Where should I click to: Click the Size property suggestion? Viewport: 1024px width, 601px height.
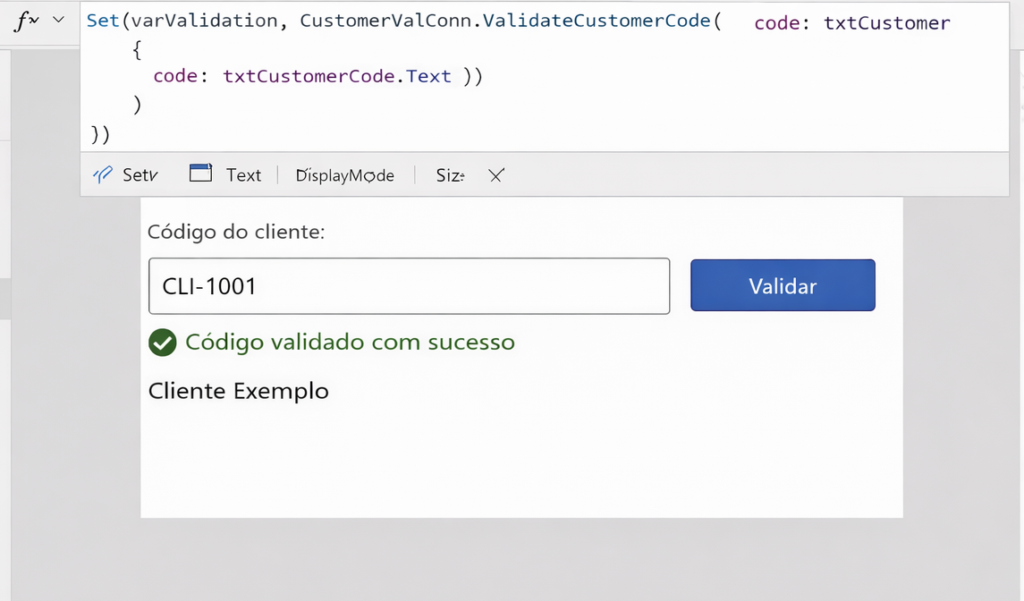446,175
